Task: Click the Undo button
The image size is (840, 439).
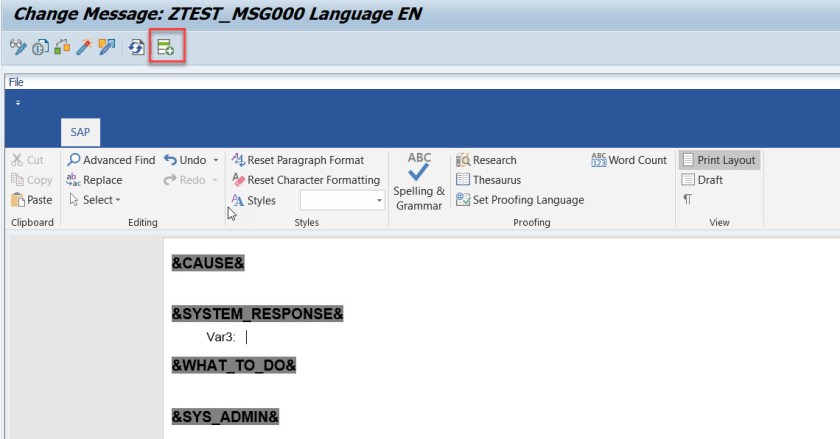Action: [x=185, y=160]
